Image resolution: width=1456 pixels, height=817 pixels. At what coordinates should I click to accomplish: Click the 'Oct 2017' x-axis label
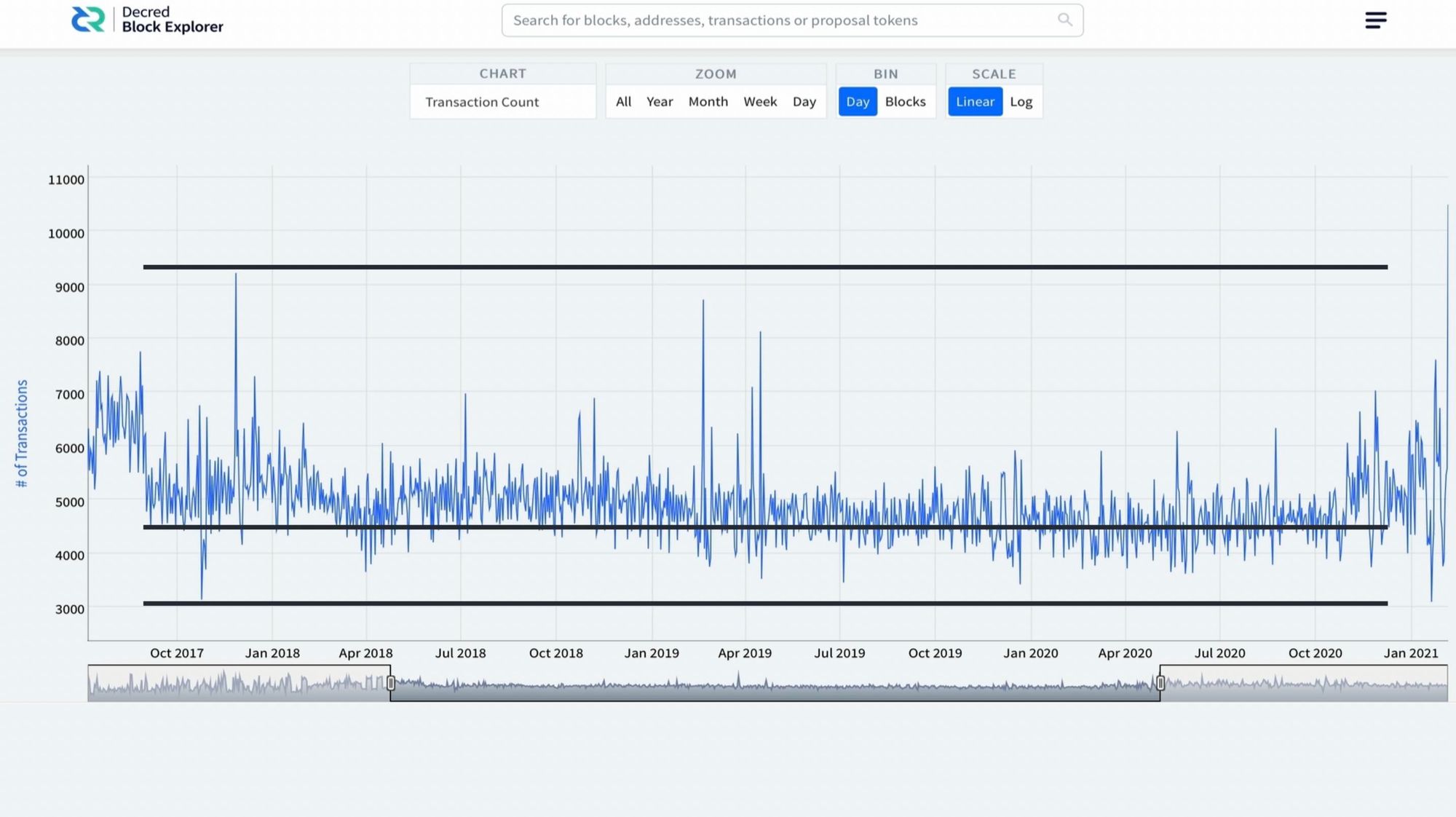tap(177, 653)
